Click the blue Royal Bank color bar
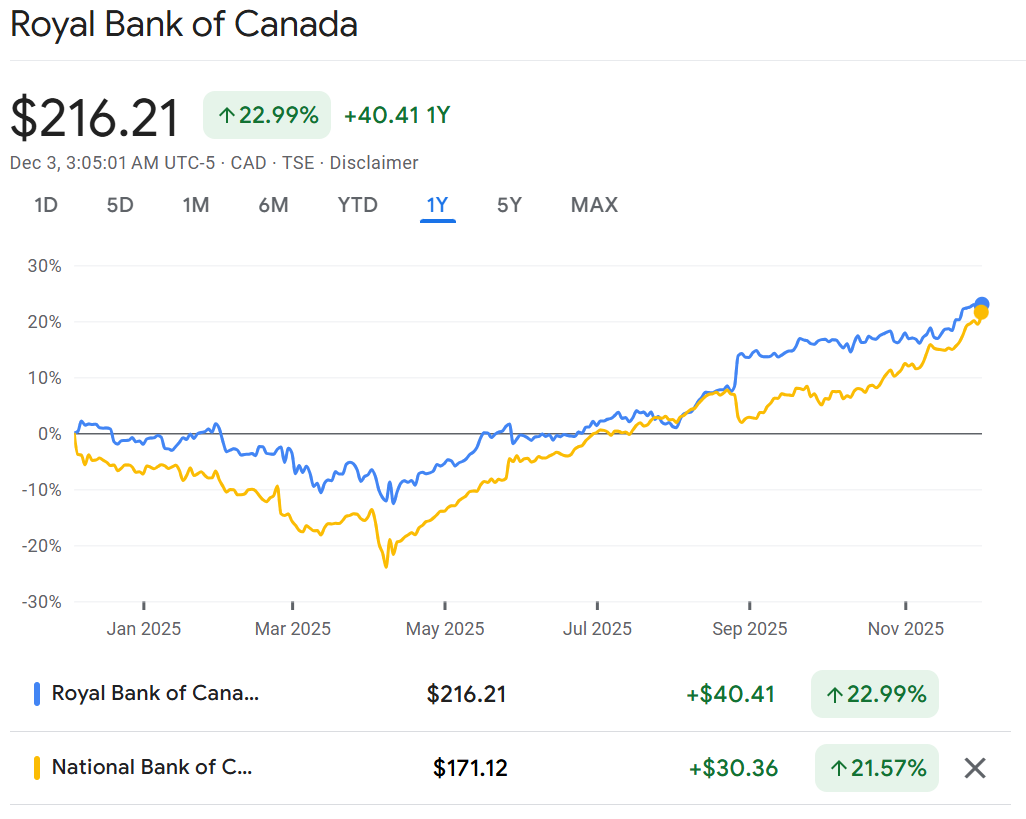Screen dimensions: 1026x819 pos(37,693)
